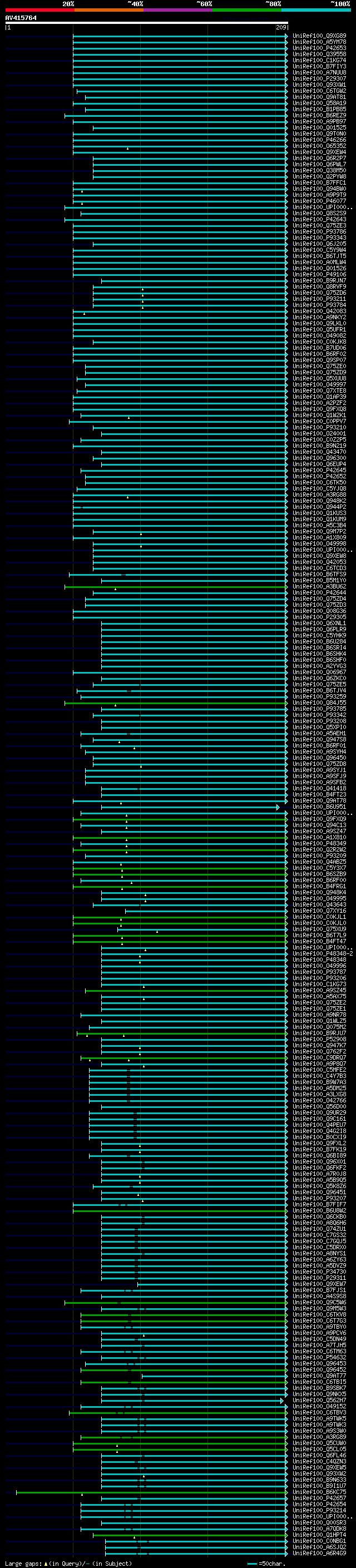The width and height of the screenshot is (356, 1568).
Task: Select the UniRef100_B9RJN7 label
Action: tap(319, 280)
